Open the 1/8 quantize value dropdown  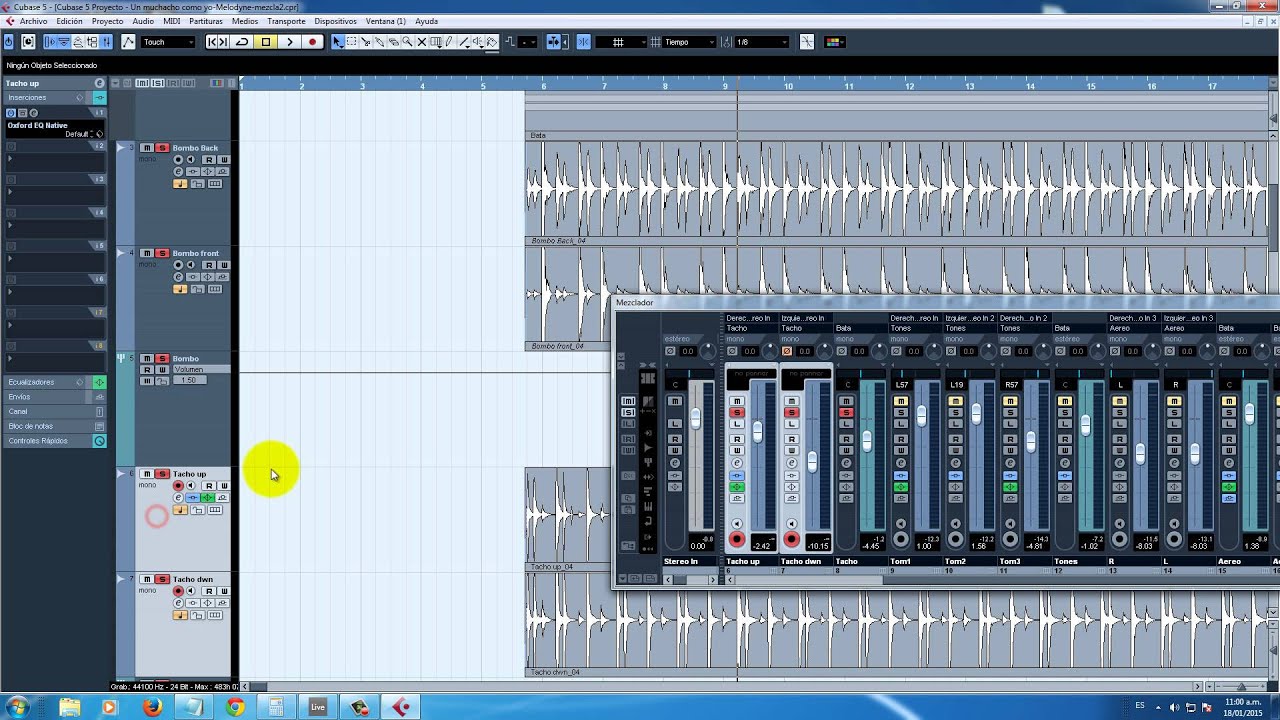tap(761, 42)
